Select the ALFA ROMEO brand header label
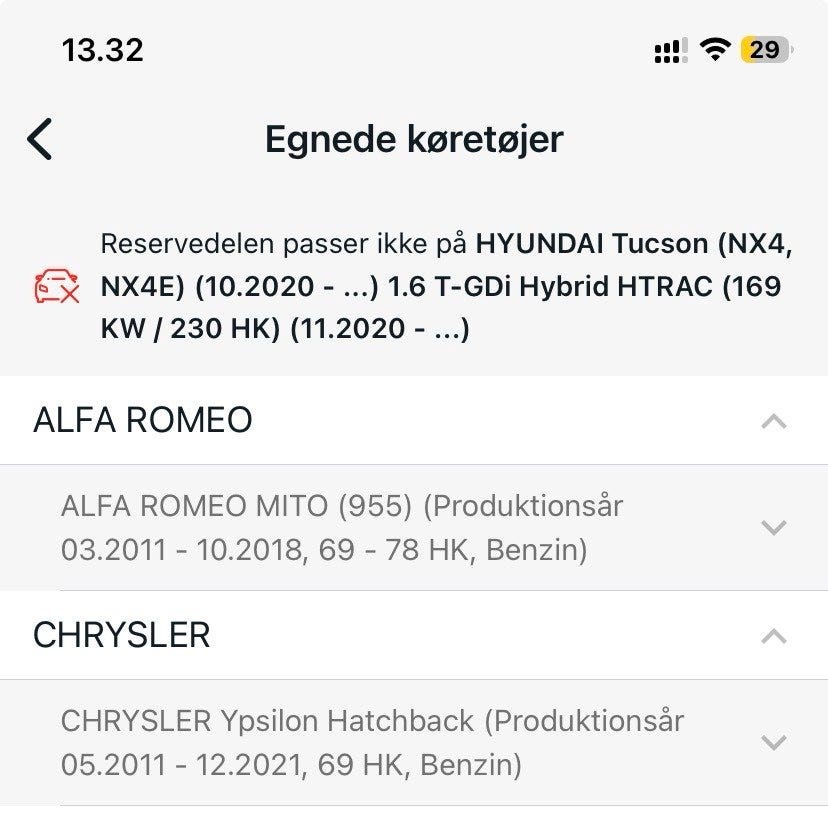 pyautogui.click(x=143, y=420)
